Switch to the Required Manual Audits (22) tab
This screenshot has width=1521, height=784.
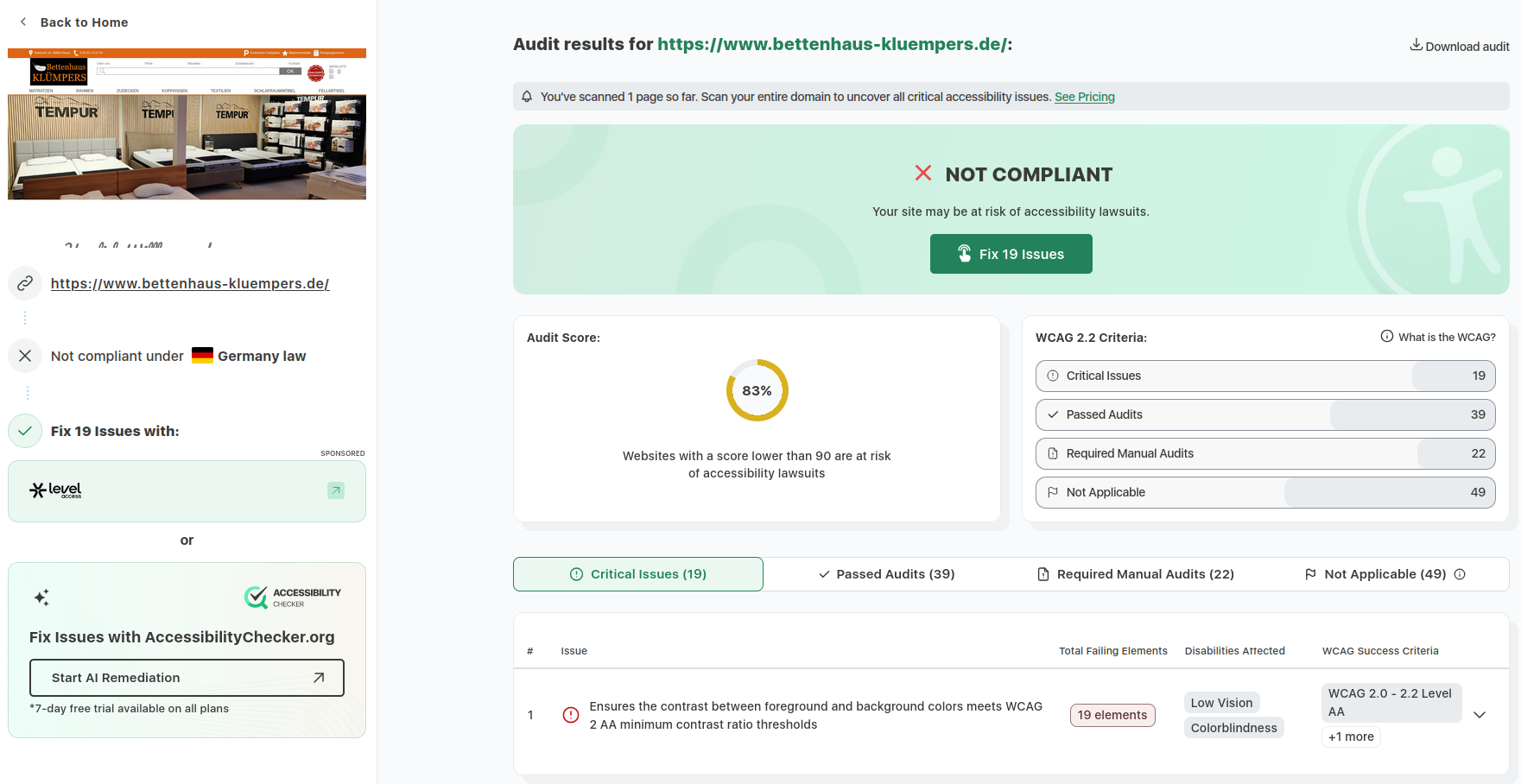(1136, 574)
